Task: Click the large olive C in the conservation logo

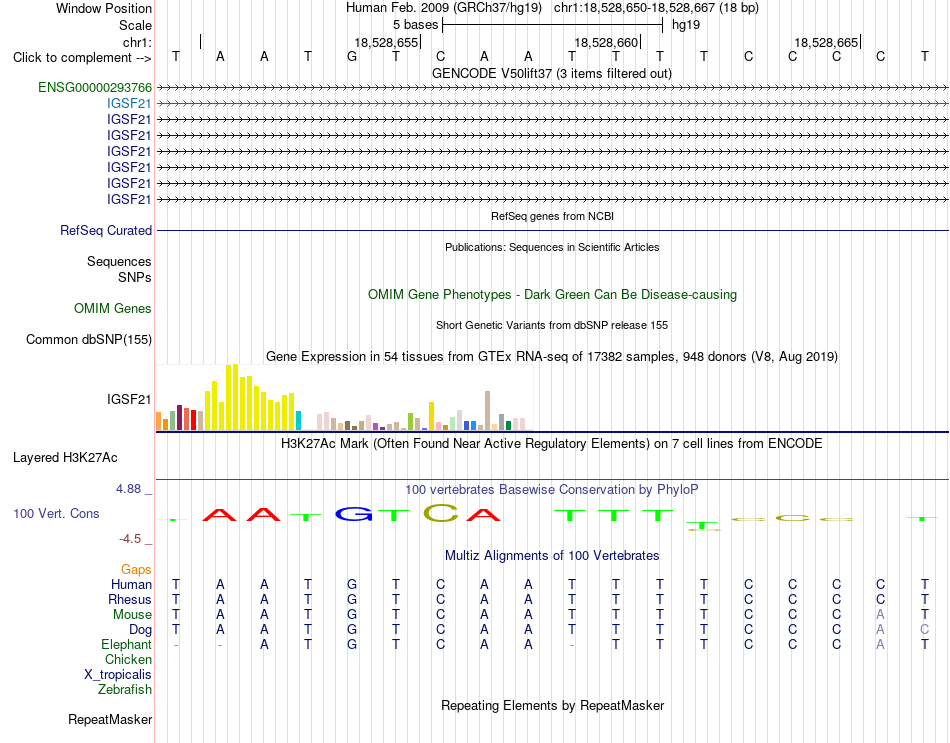Action: pyautogui.click(x=441, y=513)
